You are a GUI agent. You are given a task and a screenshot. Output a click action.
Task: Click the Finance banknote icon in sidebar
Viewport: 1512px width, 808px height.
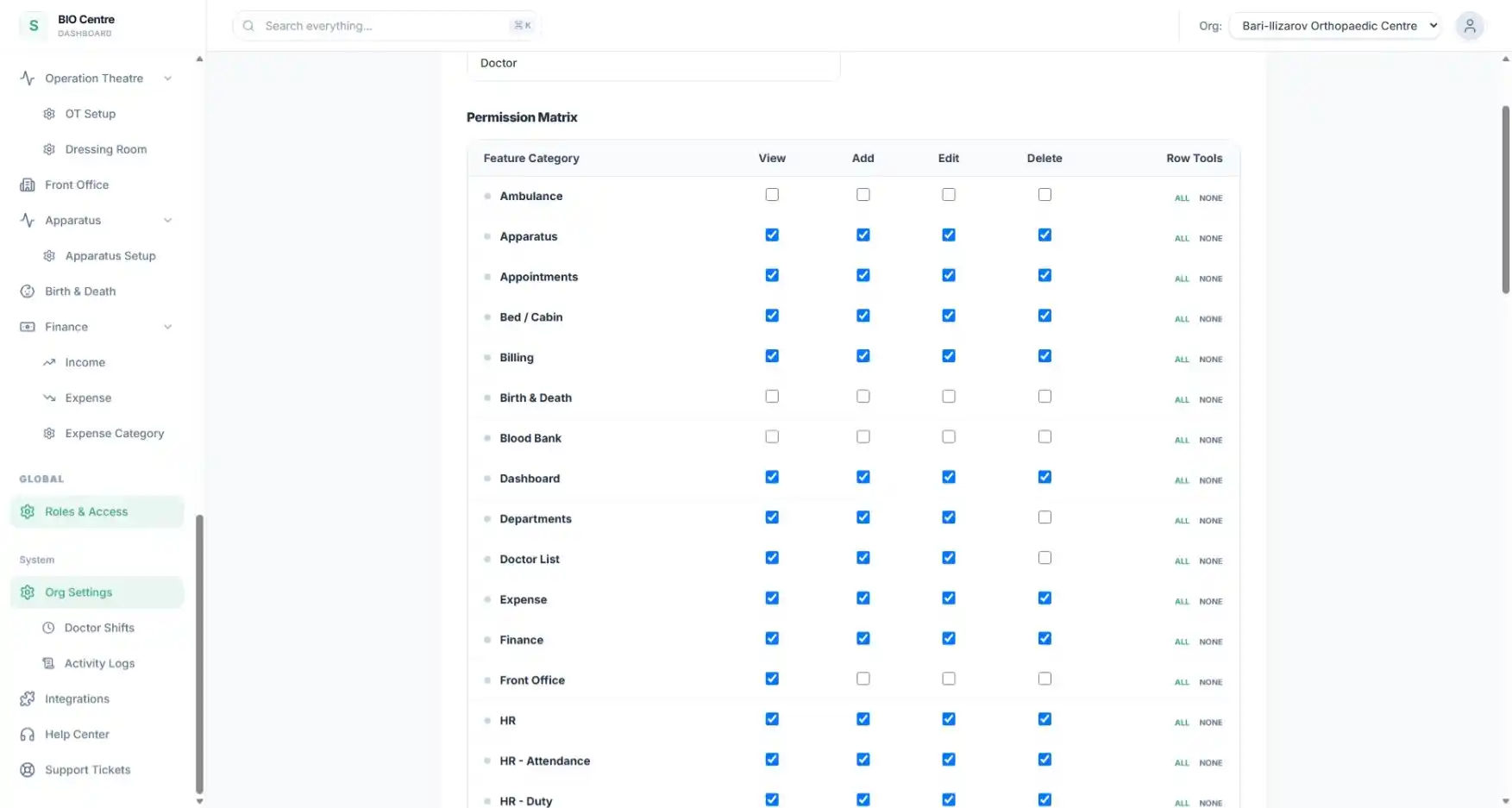[28, 327]
